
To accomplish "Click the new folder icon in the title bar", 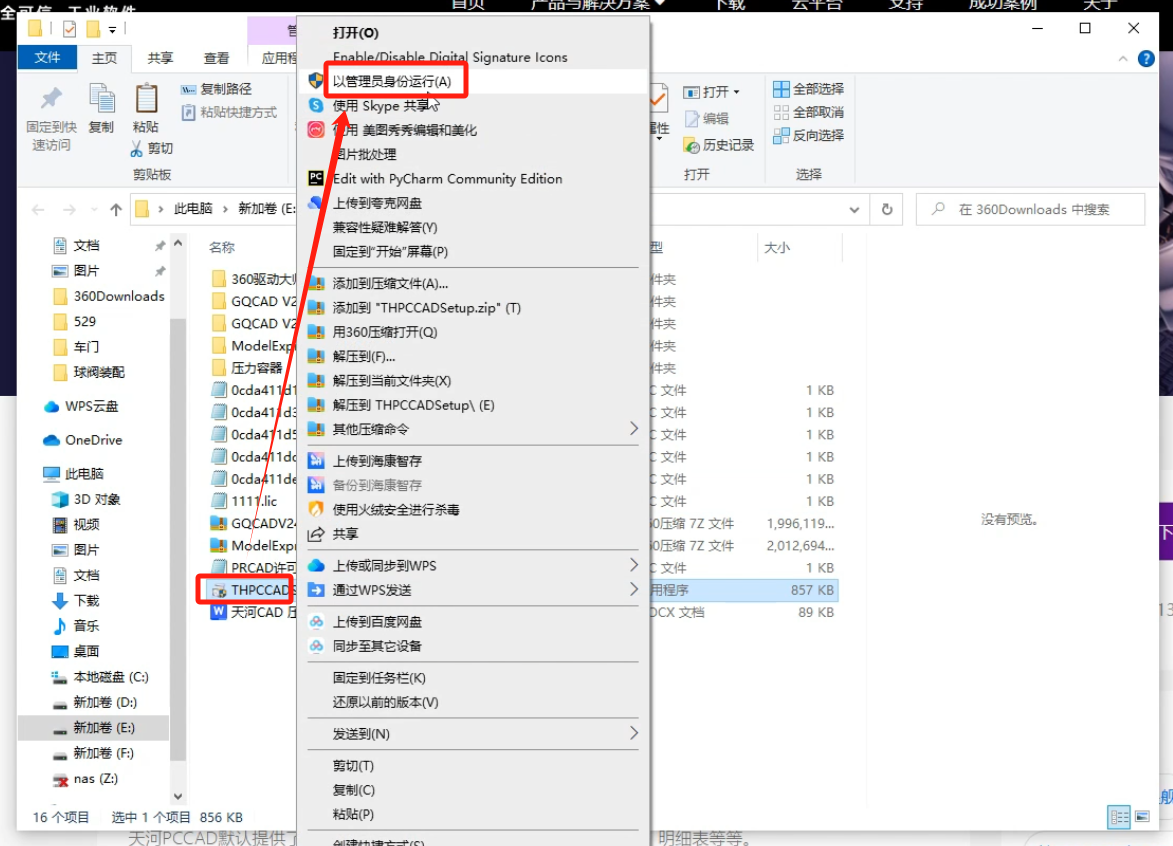I will (94, 29).
